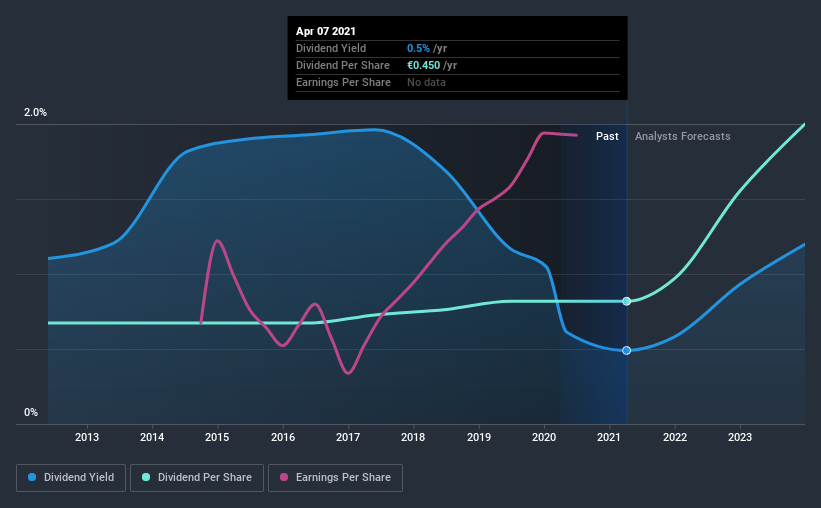Click the 2023 x-axis label
Screen dimensions: 821x508
point(740,437)
